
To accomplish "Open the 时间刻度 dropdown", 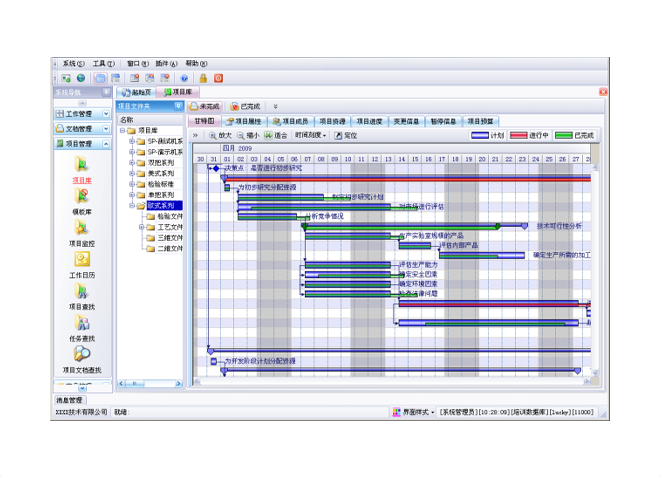I will 310,135.
